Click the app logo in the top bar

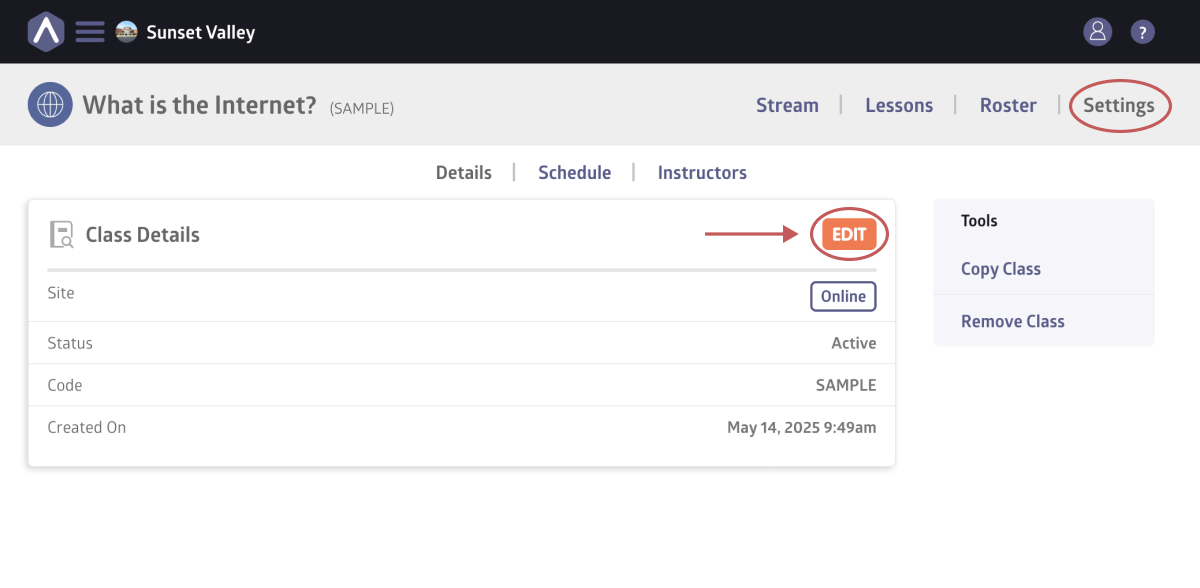point(45,32)
